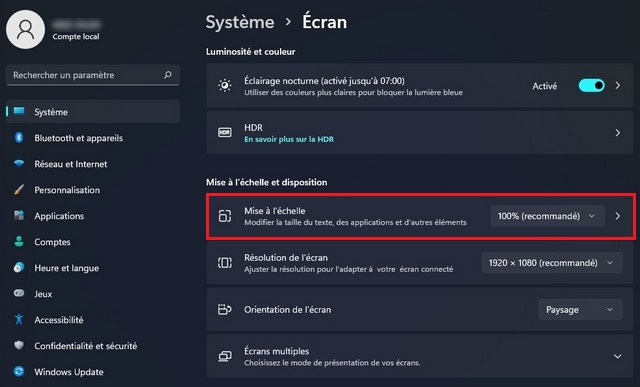Go back to Système breadcrumb
Viewport: 640px width, 387px height.
click(x=240, y=22)
